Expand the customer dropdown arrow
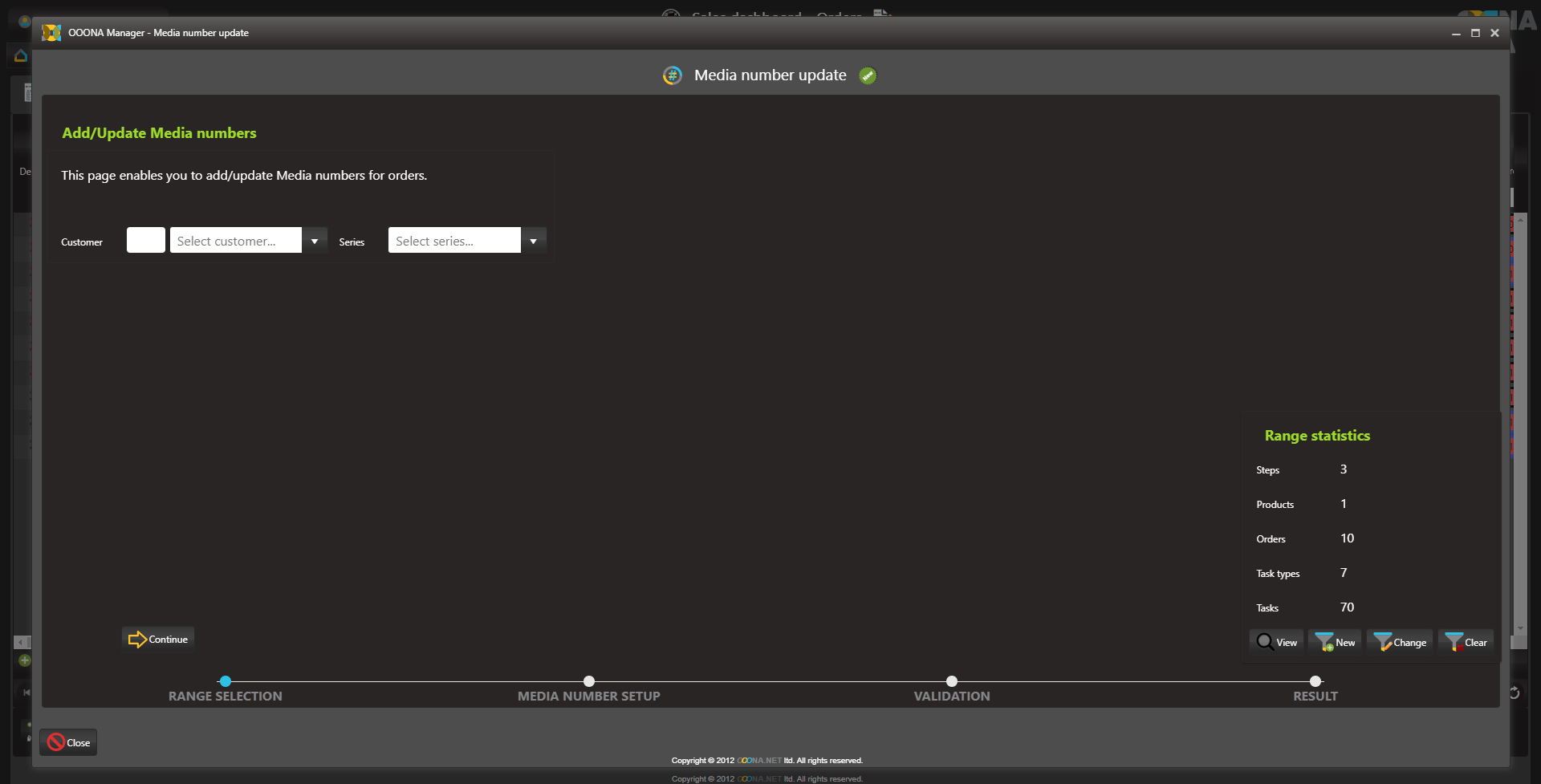This screenshot has width=1541, height=784. [315, 241]
